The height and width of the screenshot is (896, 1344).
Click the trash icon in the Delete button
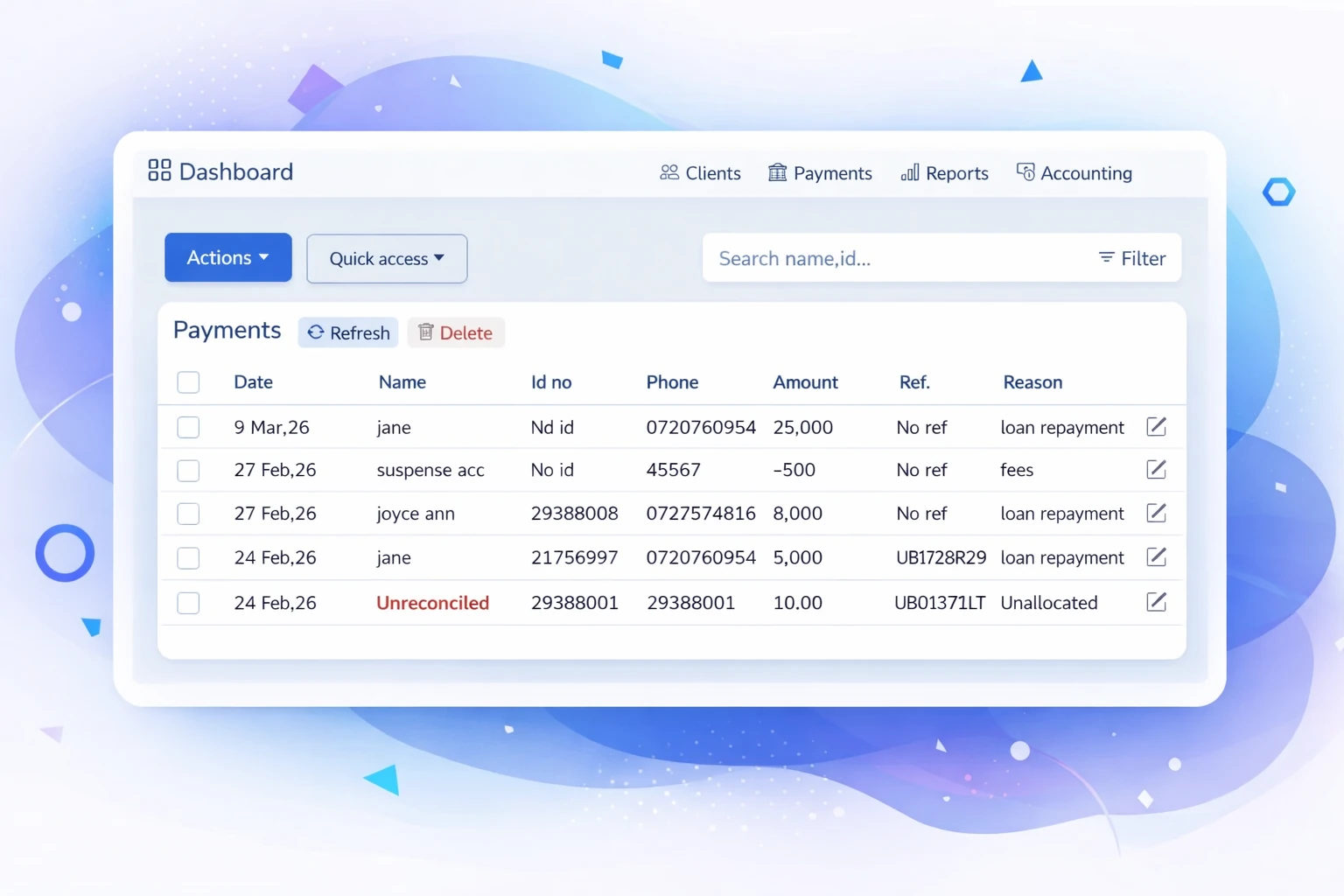click(x=425, y=332)
